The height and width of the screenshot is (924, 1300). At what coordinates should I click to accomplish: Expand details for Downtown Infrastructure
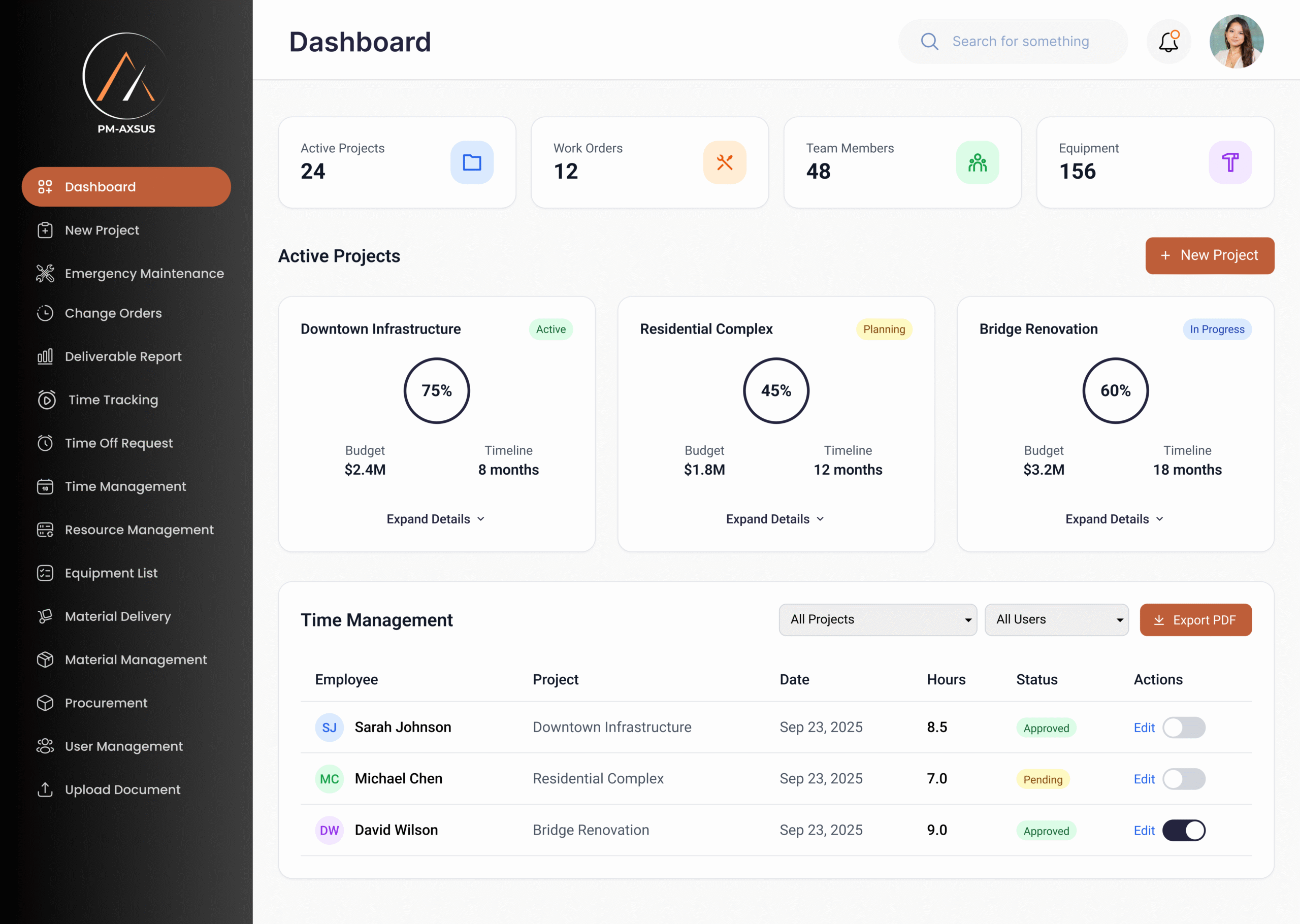436,519
